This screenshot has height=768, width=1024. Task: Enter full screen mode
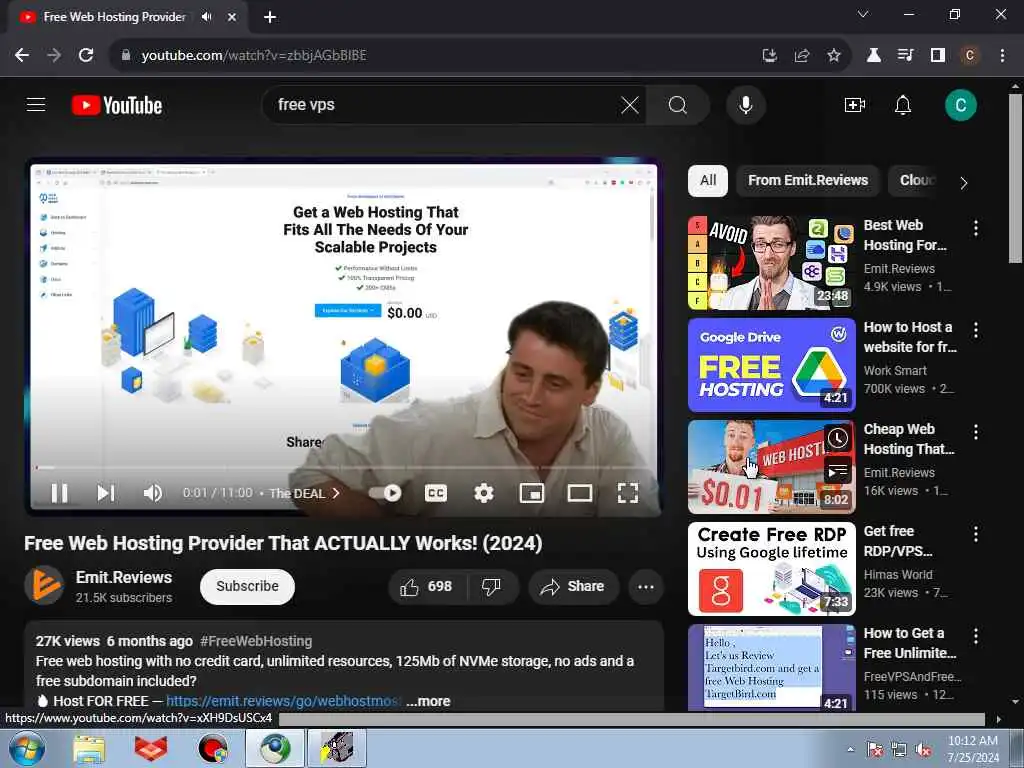pos(628,493)
